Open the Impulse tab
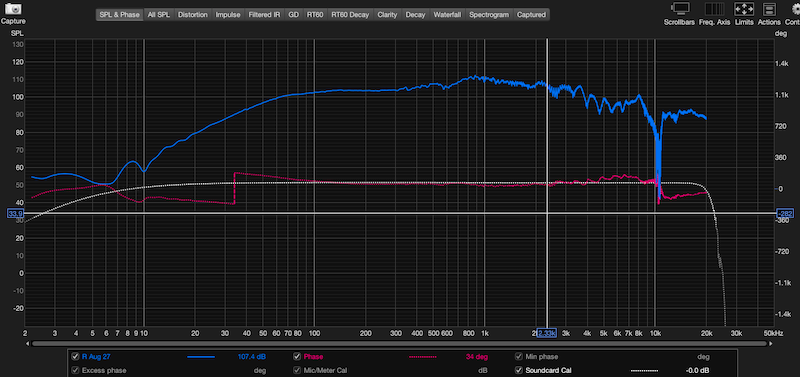Screen dimensions: 800x377 (x=228, y=15)
